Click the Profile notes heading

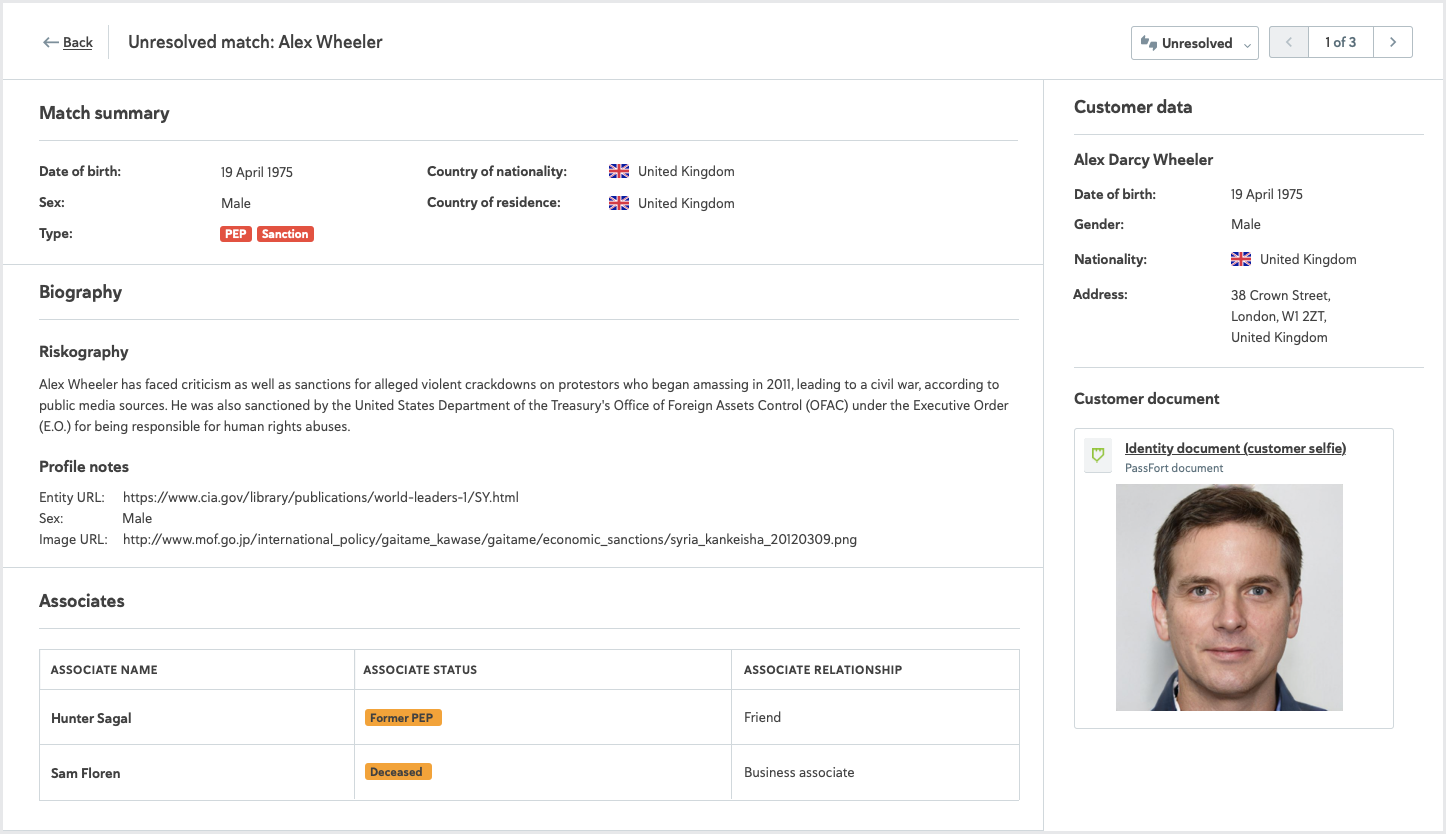(84, 467)
